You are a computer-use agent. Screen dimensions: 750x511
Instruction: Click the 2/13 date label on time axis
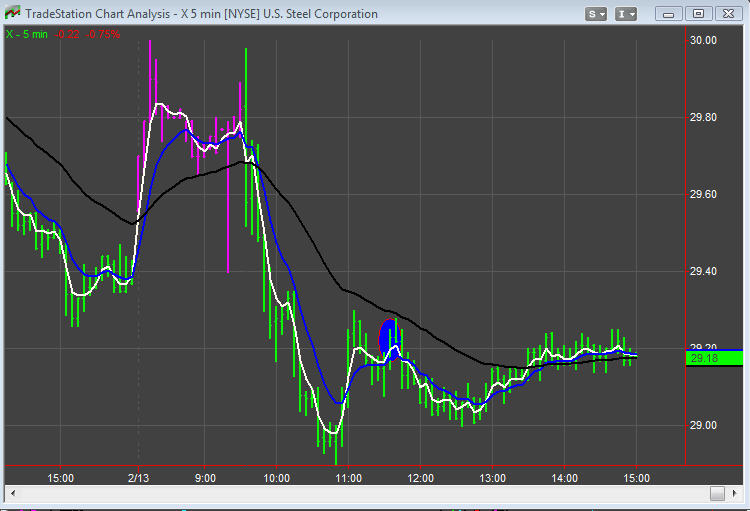[139, 478]
